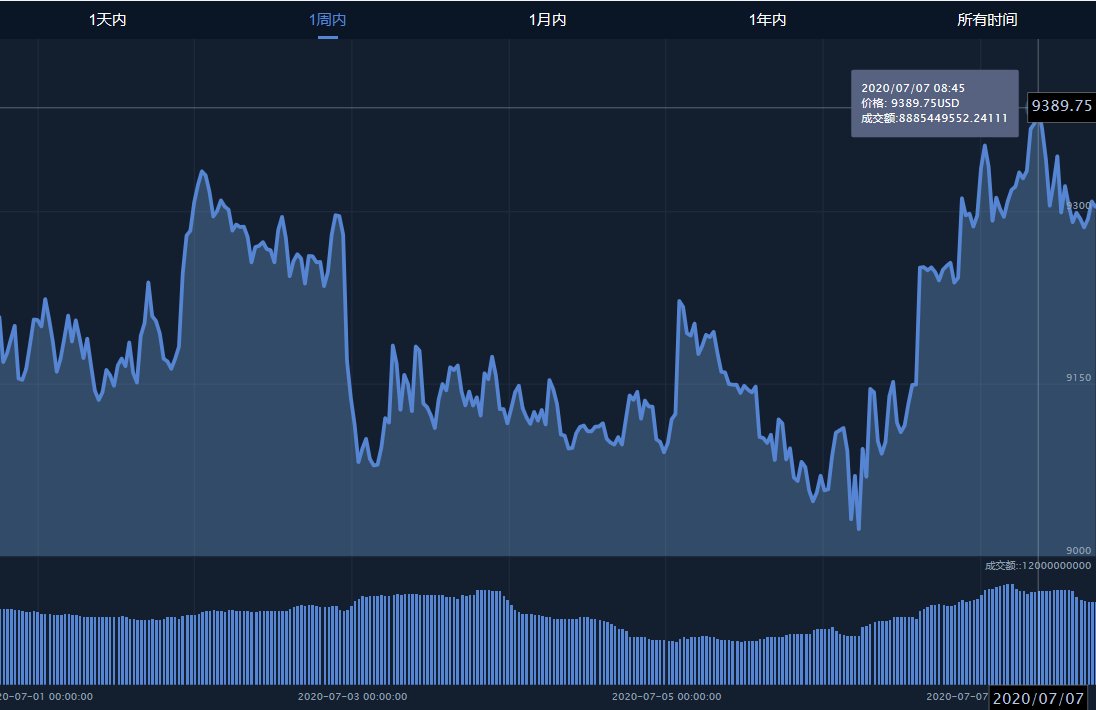This screenshot has height=710, width=1096.
Task: Click the 价格: 9389.75USD tooltip line
Action: [910, 103]
